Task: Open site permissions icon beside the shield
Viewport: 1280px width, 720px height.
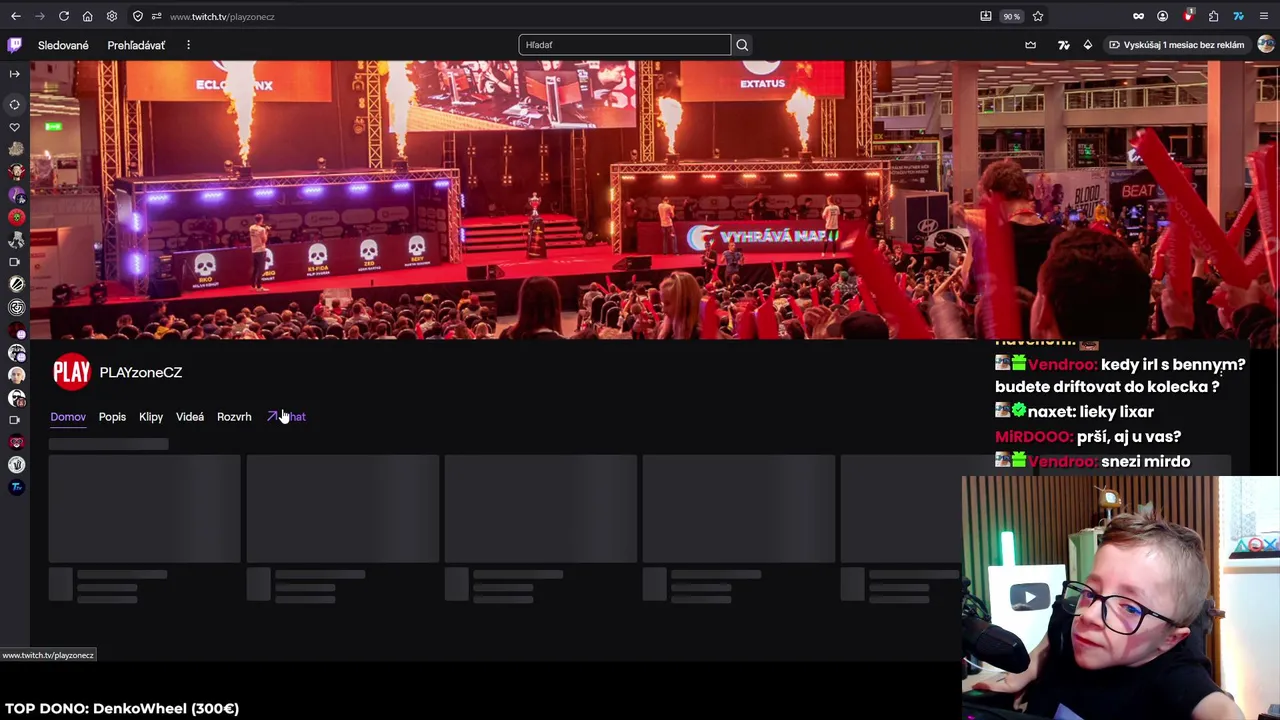Action: (x=156, y=16)
